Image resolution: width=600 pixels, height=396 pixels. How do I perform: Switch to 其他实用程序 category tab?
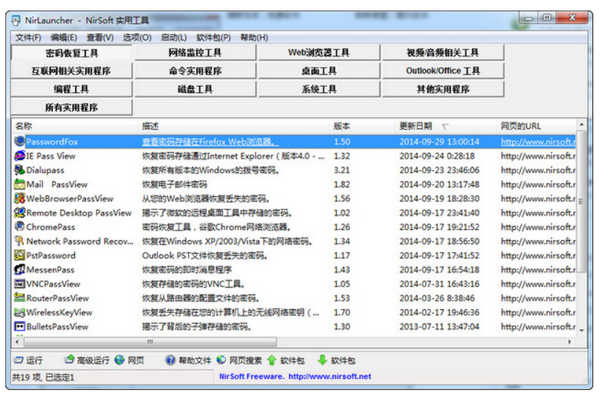443,89
